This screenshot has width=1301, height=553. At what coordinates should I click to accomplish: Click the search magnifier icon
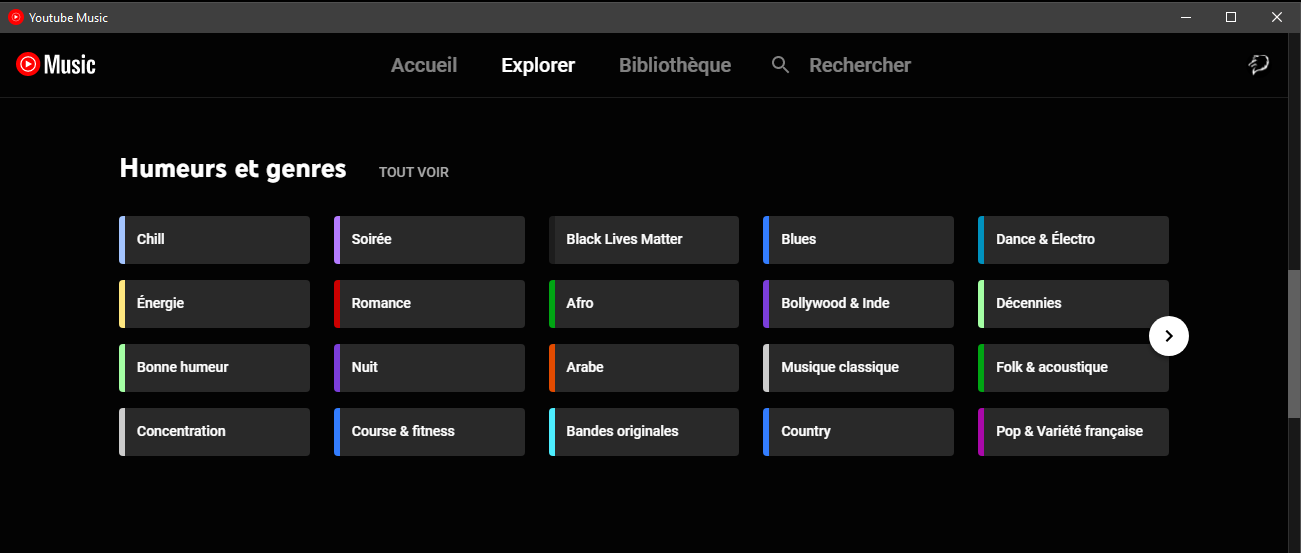tap(781, 65)
